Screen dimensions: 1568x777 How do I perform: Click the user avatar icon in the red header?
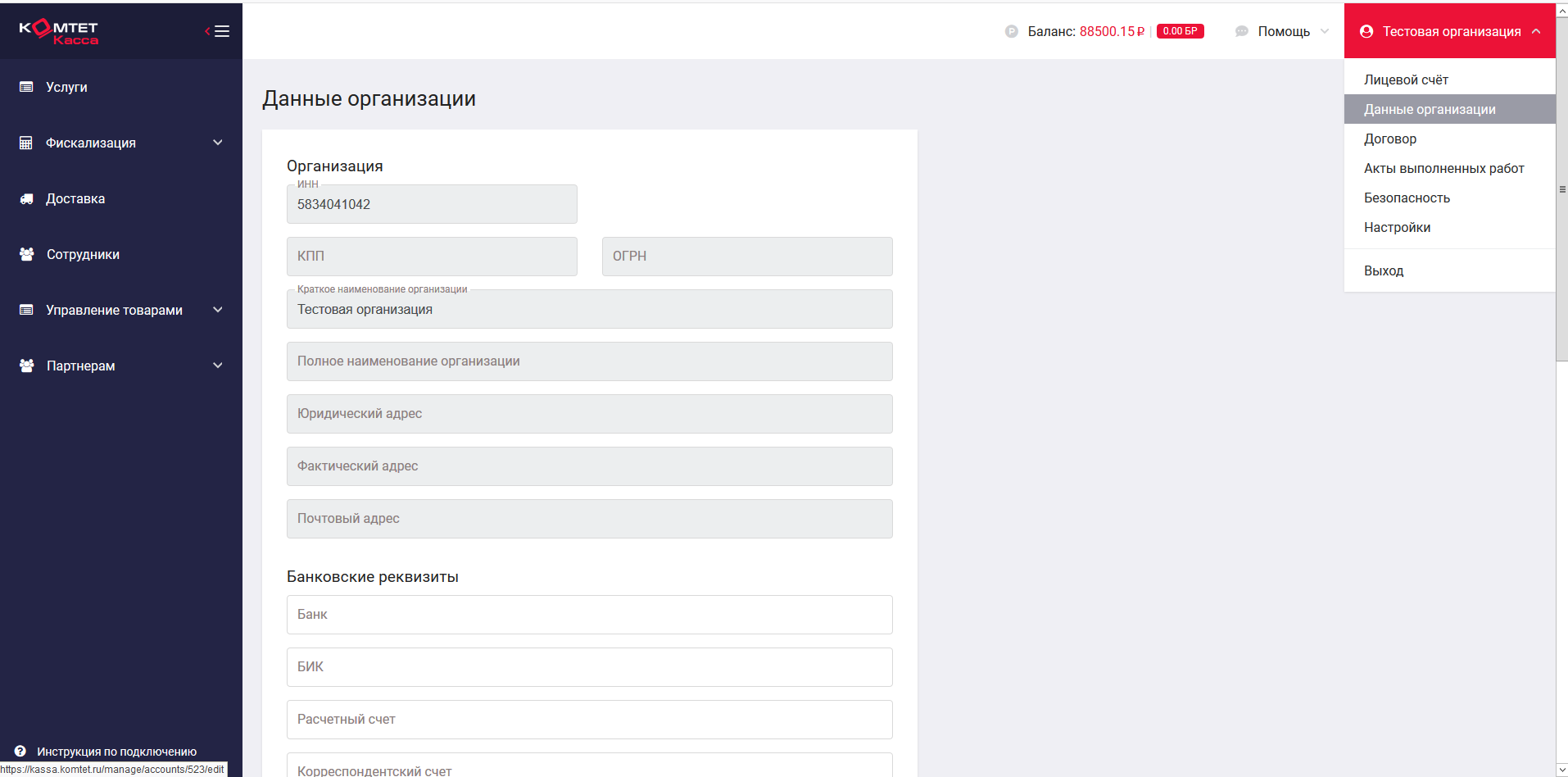[1366, 31]
